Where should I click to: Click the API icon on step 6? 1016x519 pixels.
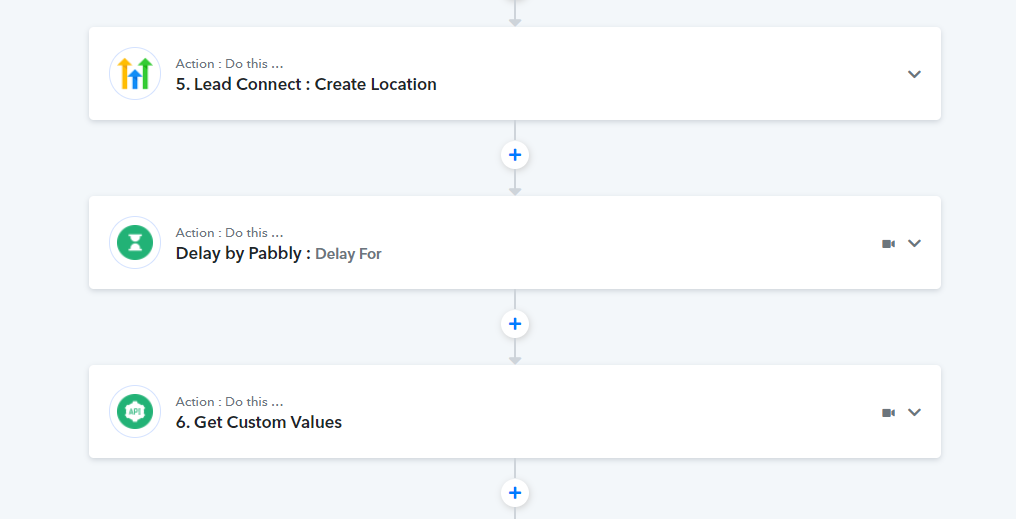tap(135, 412)
